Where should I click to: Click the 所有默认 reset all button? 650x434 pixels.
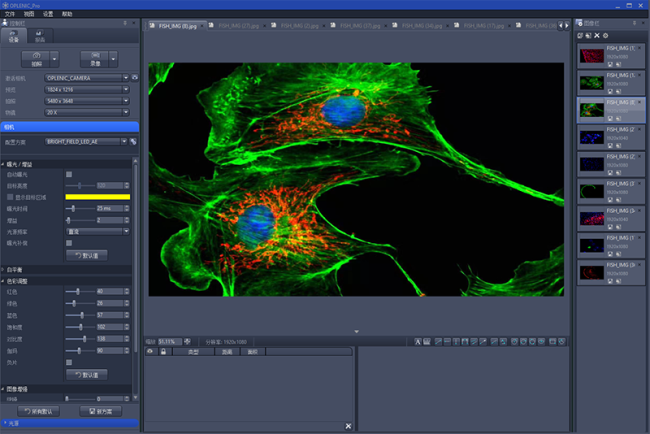39,411
